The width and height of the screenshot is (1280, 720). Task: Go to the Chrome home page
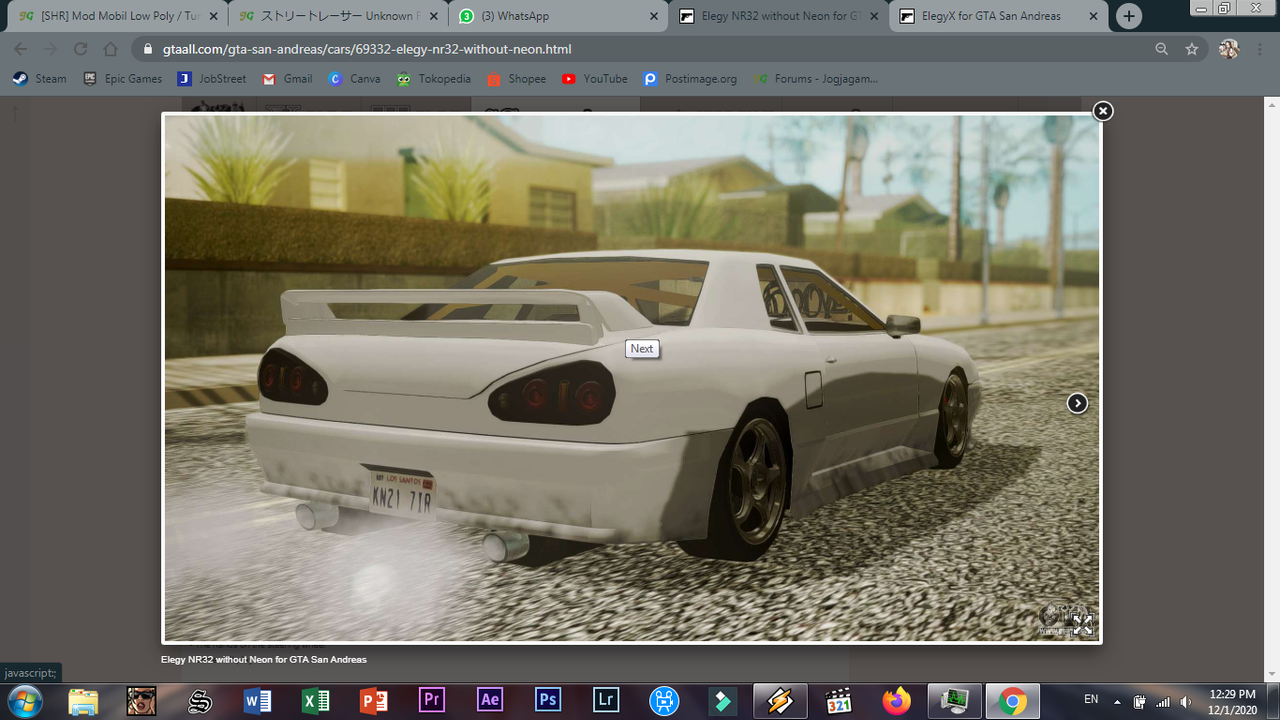[x=111, y=49]
